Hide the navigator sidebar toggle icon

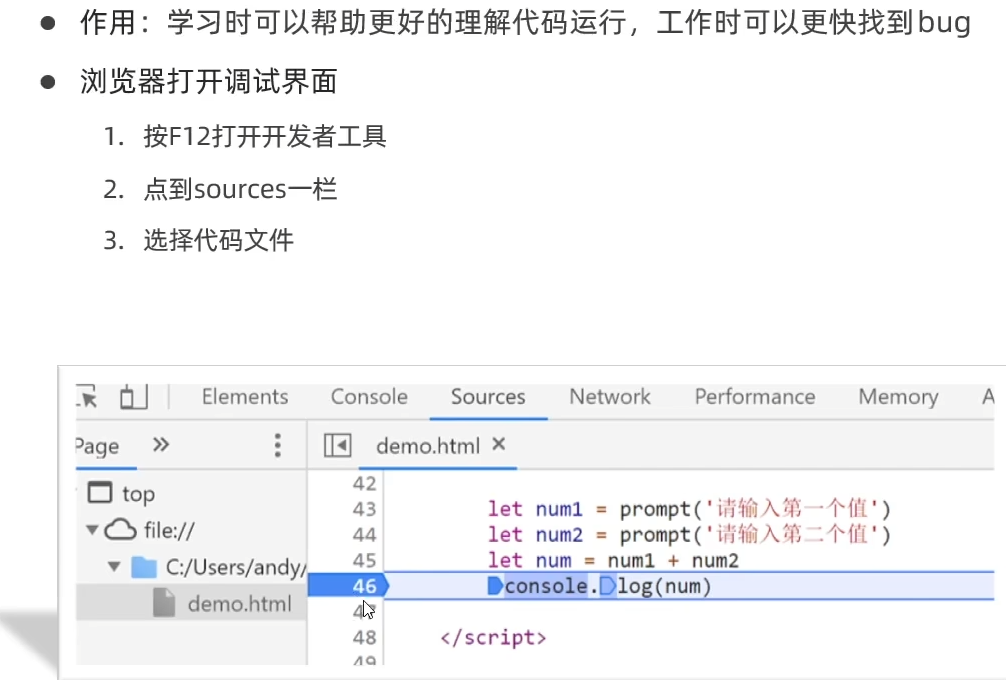(x=337, y=445)
